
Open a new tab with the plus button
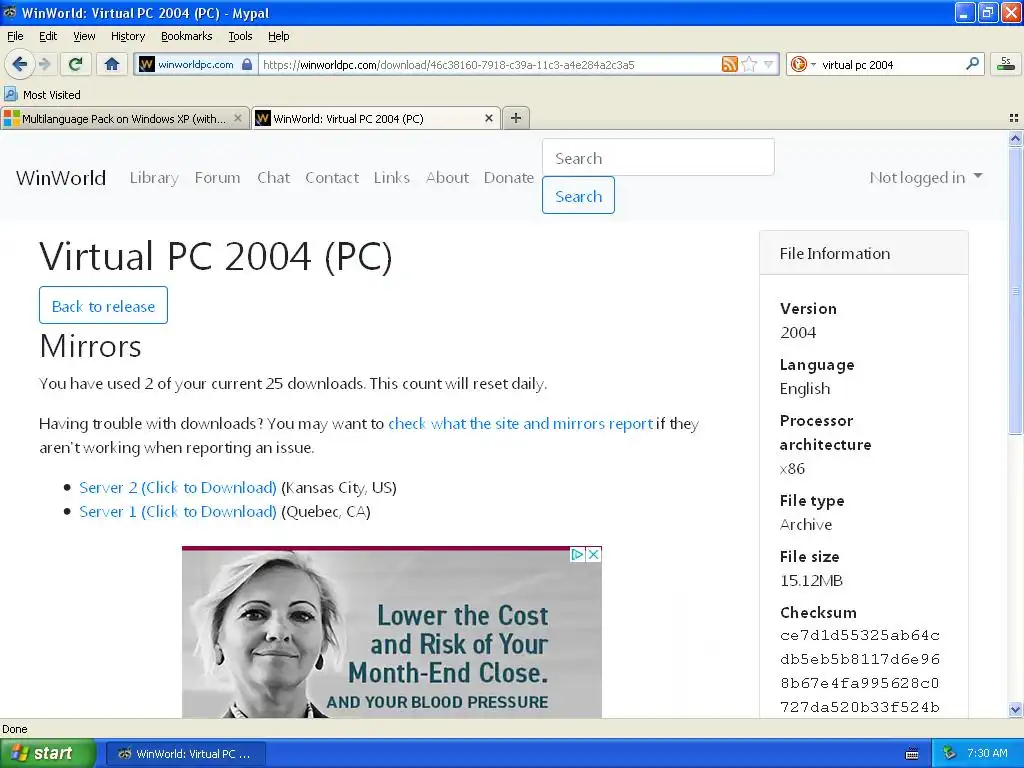pos(516,118)
